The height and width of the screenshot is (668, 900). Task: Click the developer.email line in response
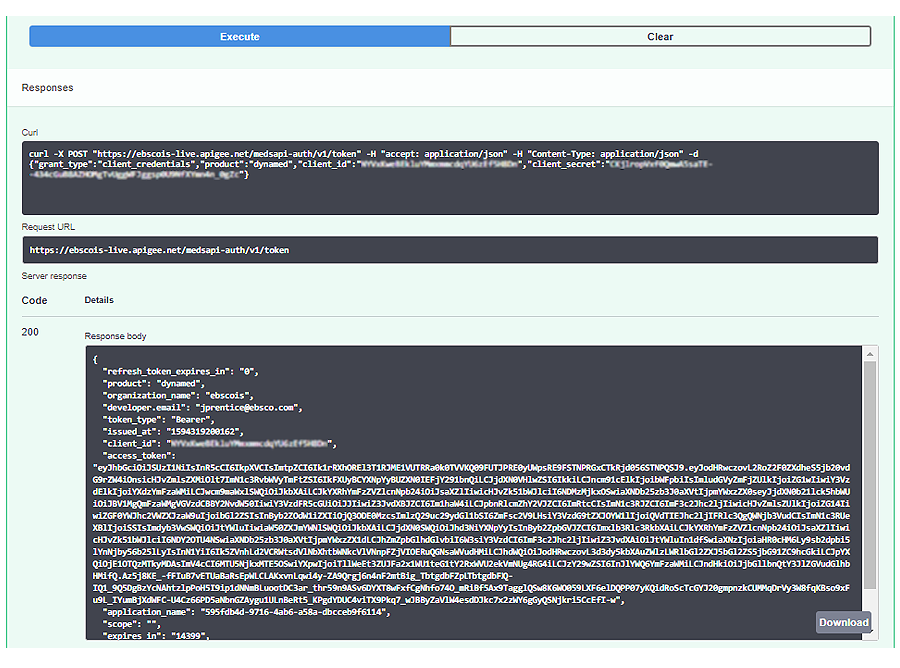click(201, 407)
